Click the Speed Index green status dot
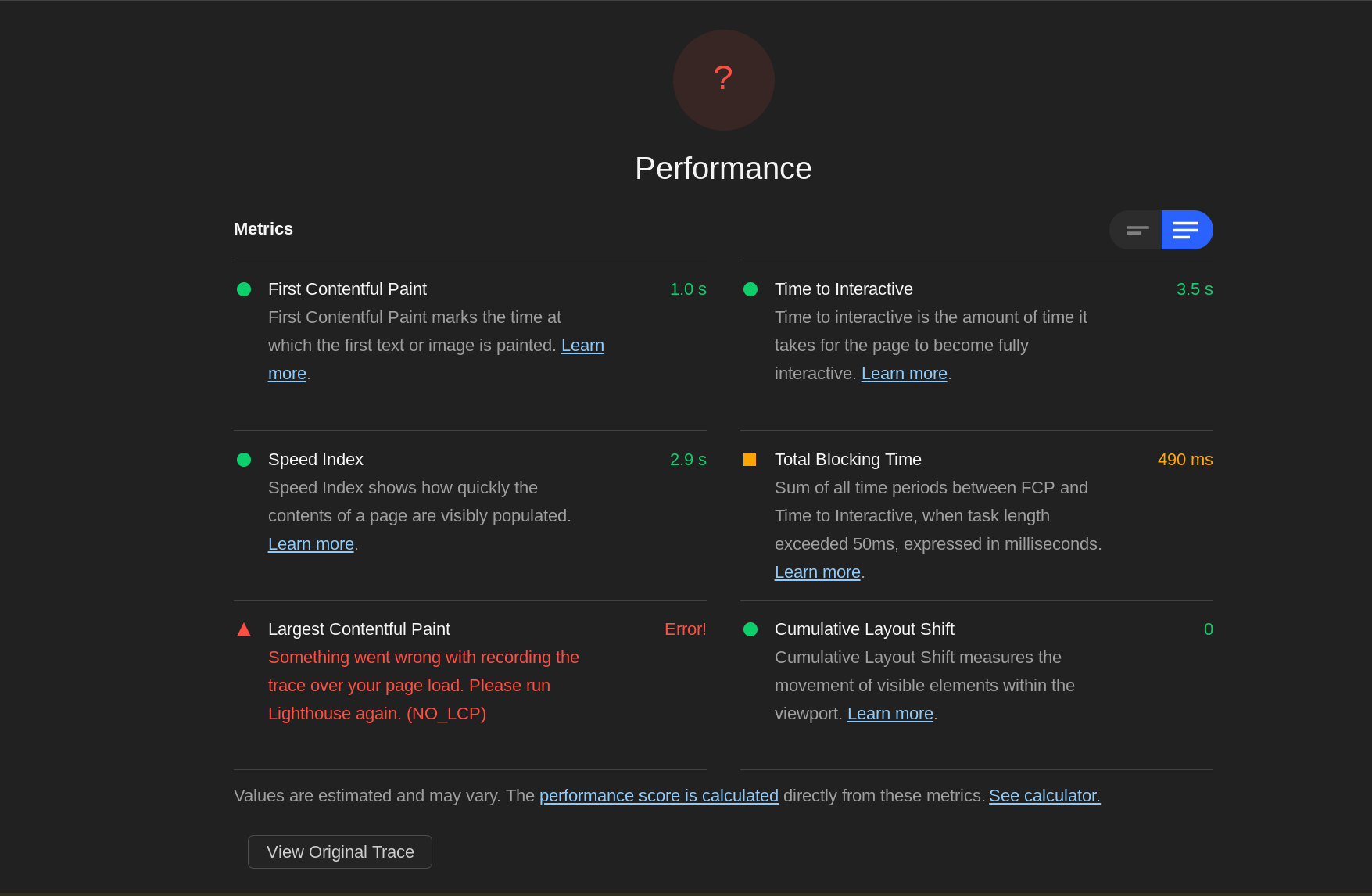Screen dimensions: 1372x896 click(243, 460)
